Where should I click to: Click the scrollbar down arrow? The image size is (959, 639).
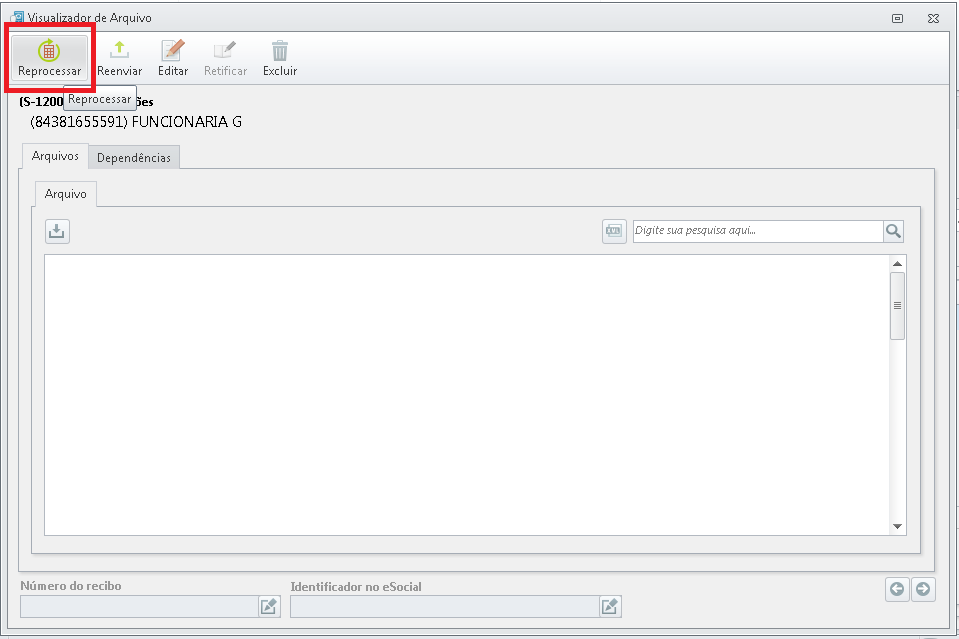point(897,526)
